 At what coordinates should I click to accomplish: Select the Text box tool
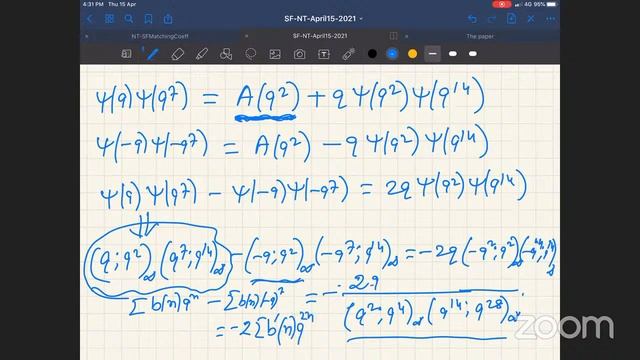[x=324, y=54]
